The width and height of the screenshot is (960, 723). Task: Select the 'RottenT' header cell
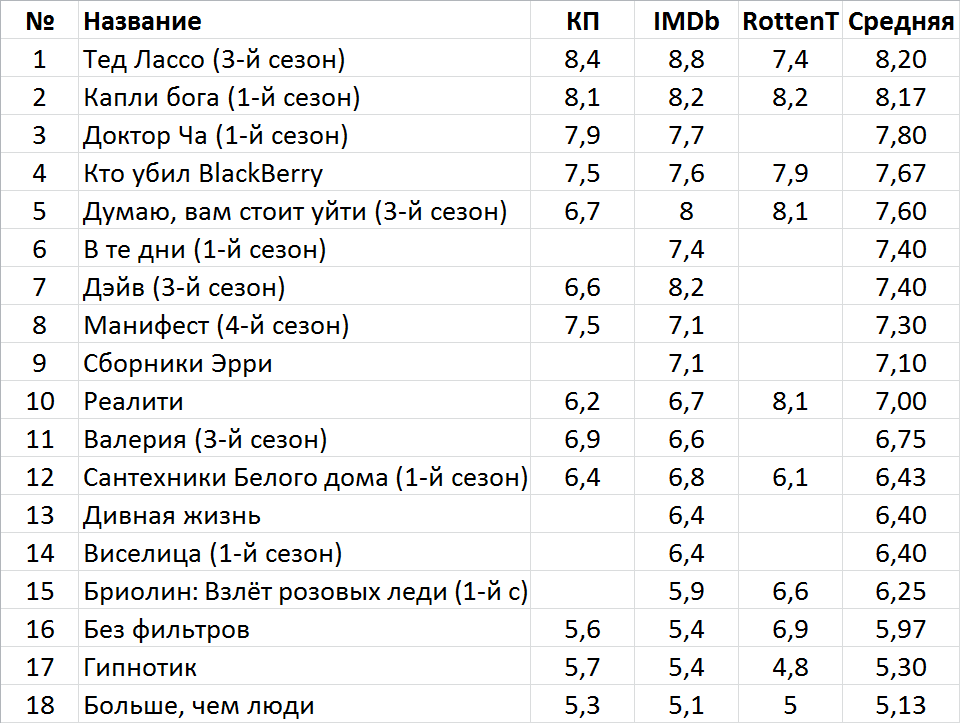790,20
